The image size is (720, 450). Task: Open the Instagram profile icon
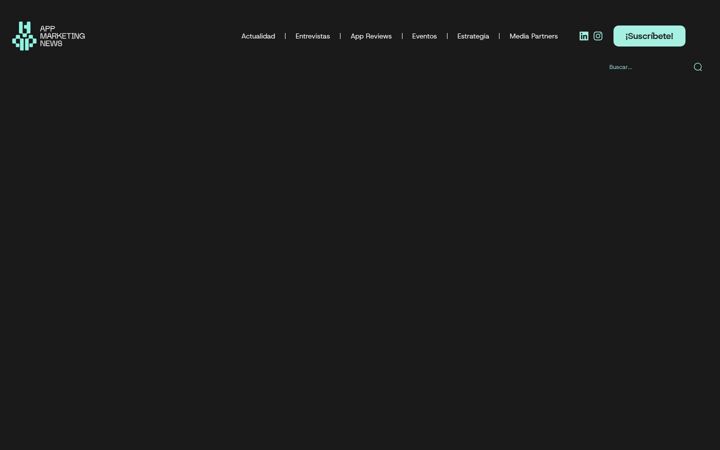pyautogui.click(x=598, y=36)
